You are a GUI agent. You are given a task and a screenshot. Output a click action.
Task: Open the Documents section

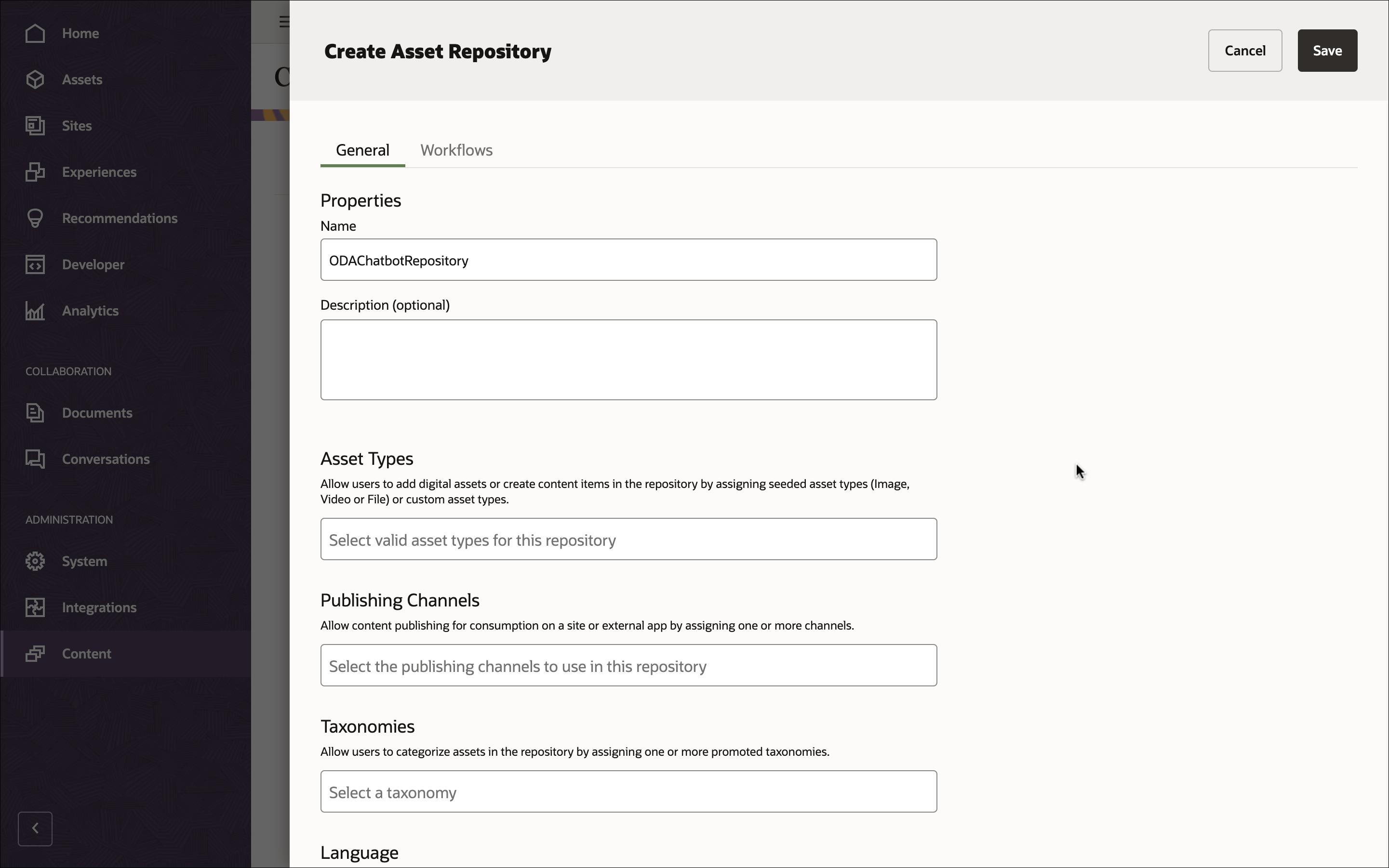(96, 413)
